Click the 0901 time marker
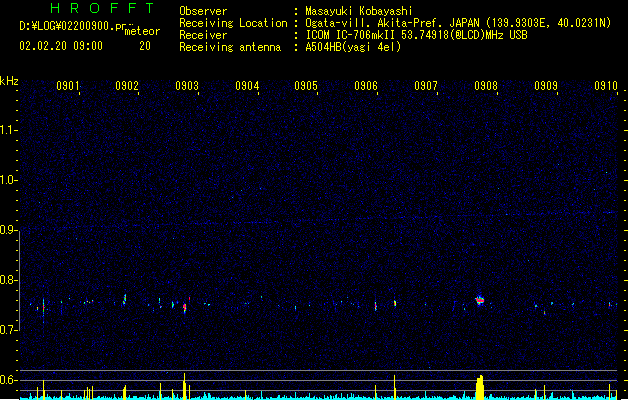This screenshot has width=629, height=400. [67, 85]
